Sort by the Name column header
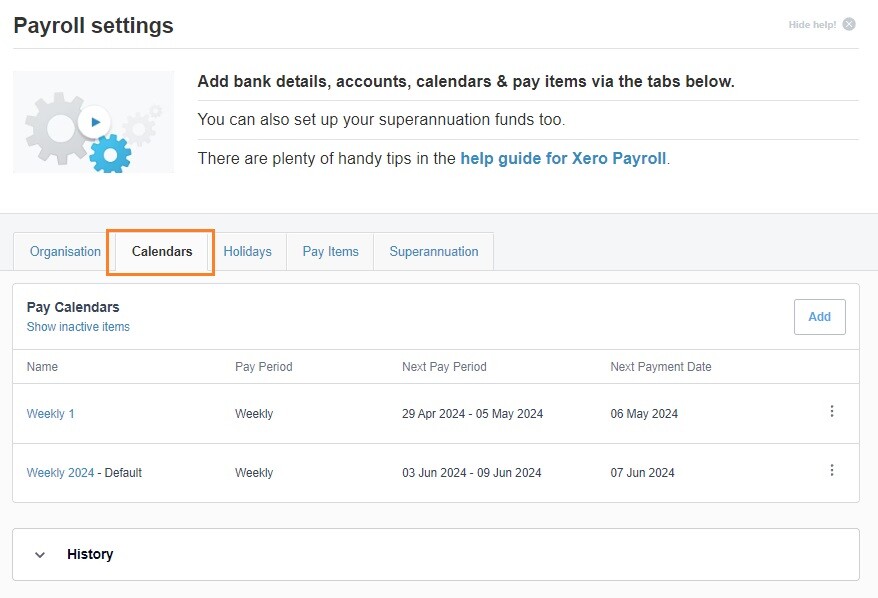Image resolution: width=878 pixels, height=598 pixels. tap(42, 367)
